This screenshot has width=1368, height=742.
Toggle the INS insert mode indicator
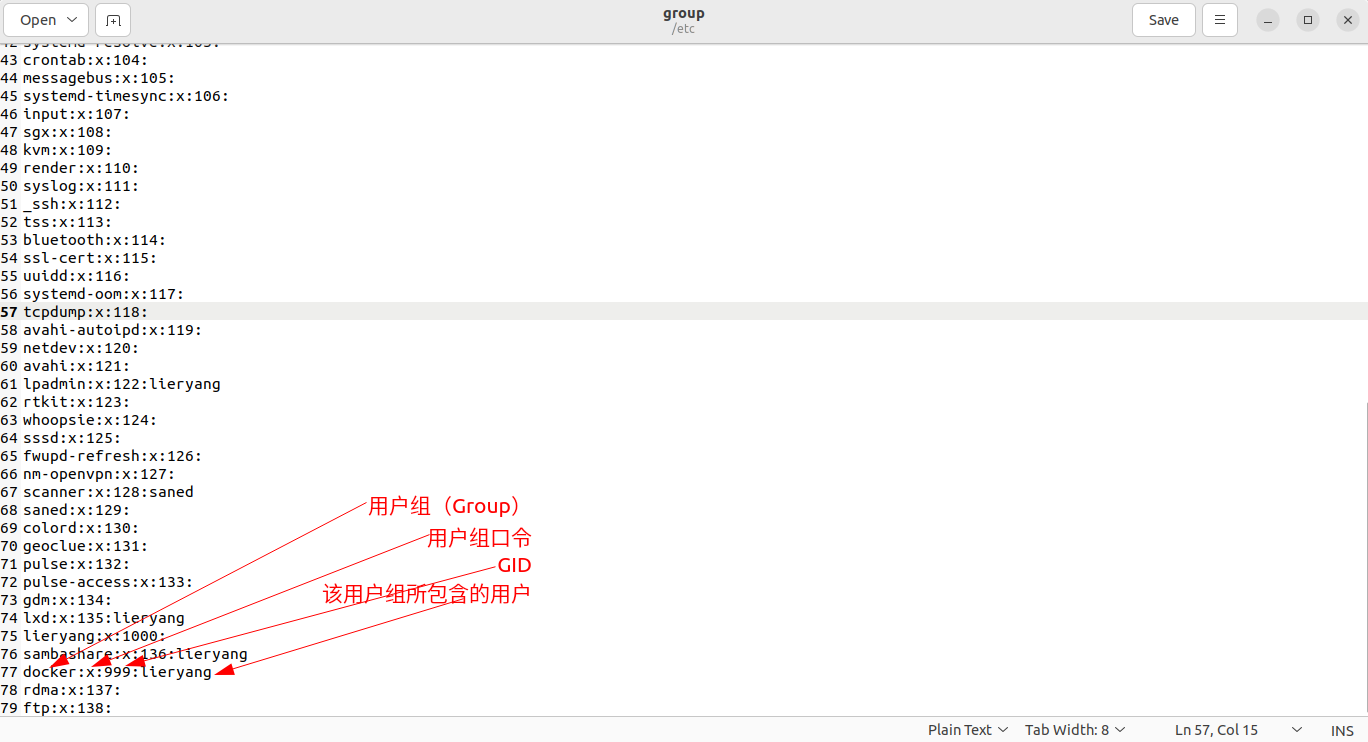[1342, 731]
